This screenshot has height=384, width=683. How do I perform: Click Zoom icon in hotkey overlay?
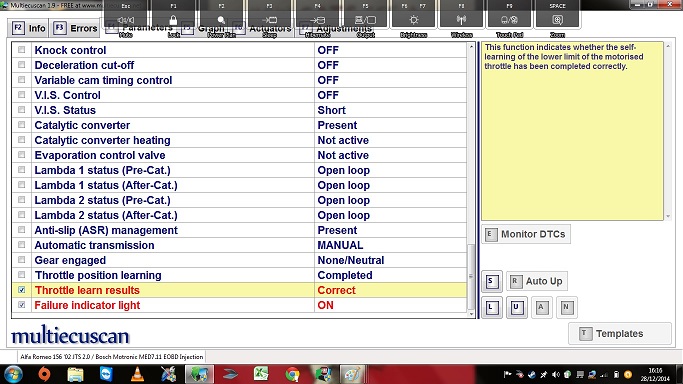[557, 20]
